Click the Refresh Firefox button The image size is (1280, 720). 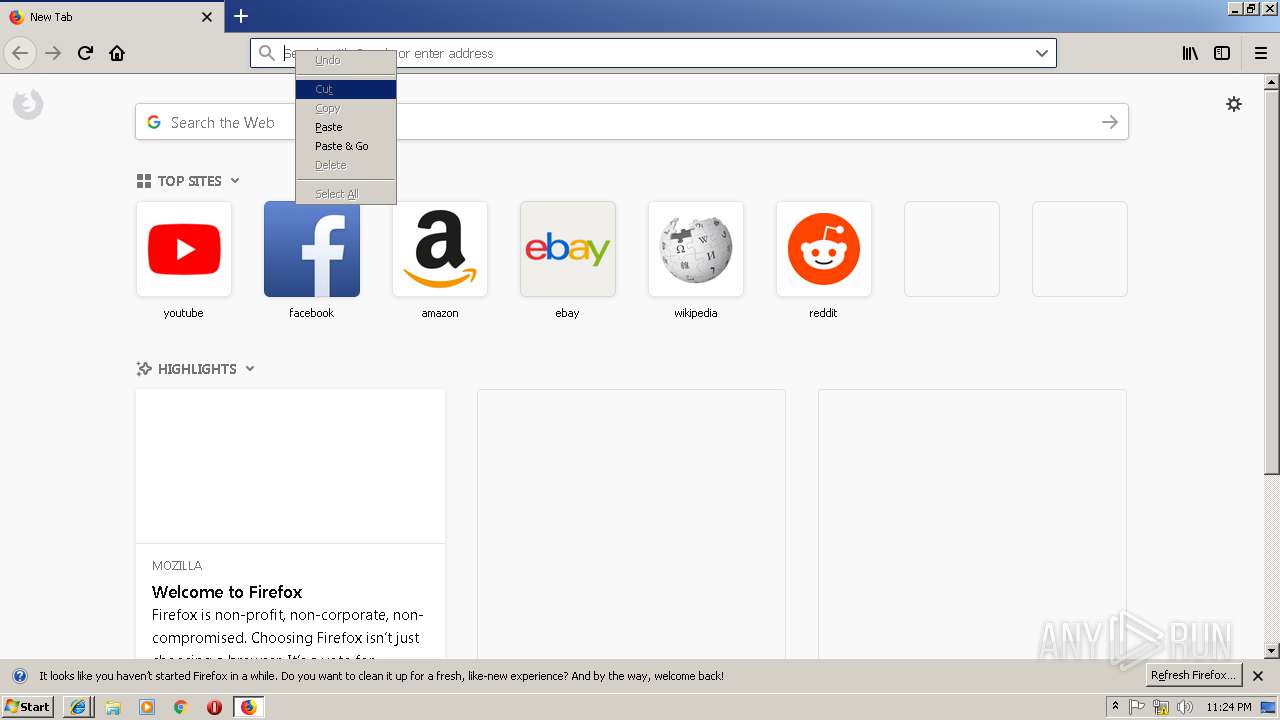(x=1193, y=675)
